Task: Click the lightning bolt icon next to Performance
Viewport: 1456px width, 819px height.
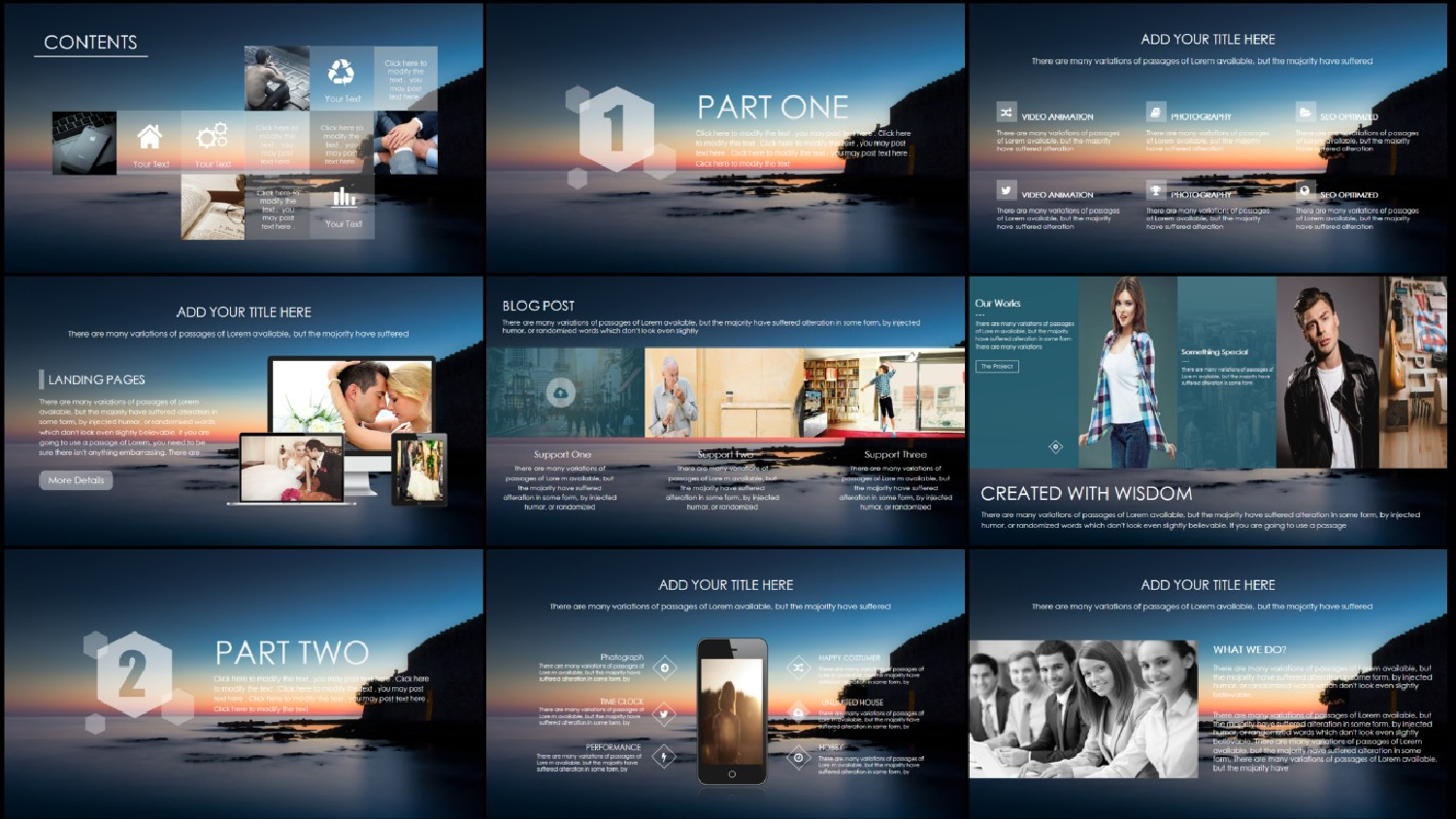Action: tap(665, 757)
